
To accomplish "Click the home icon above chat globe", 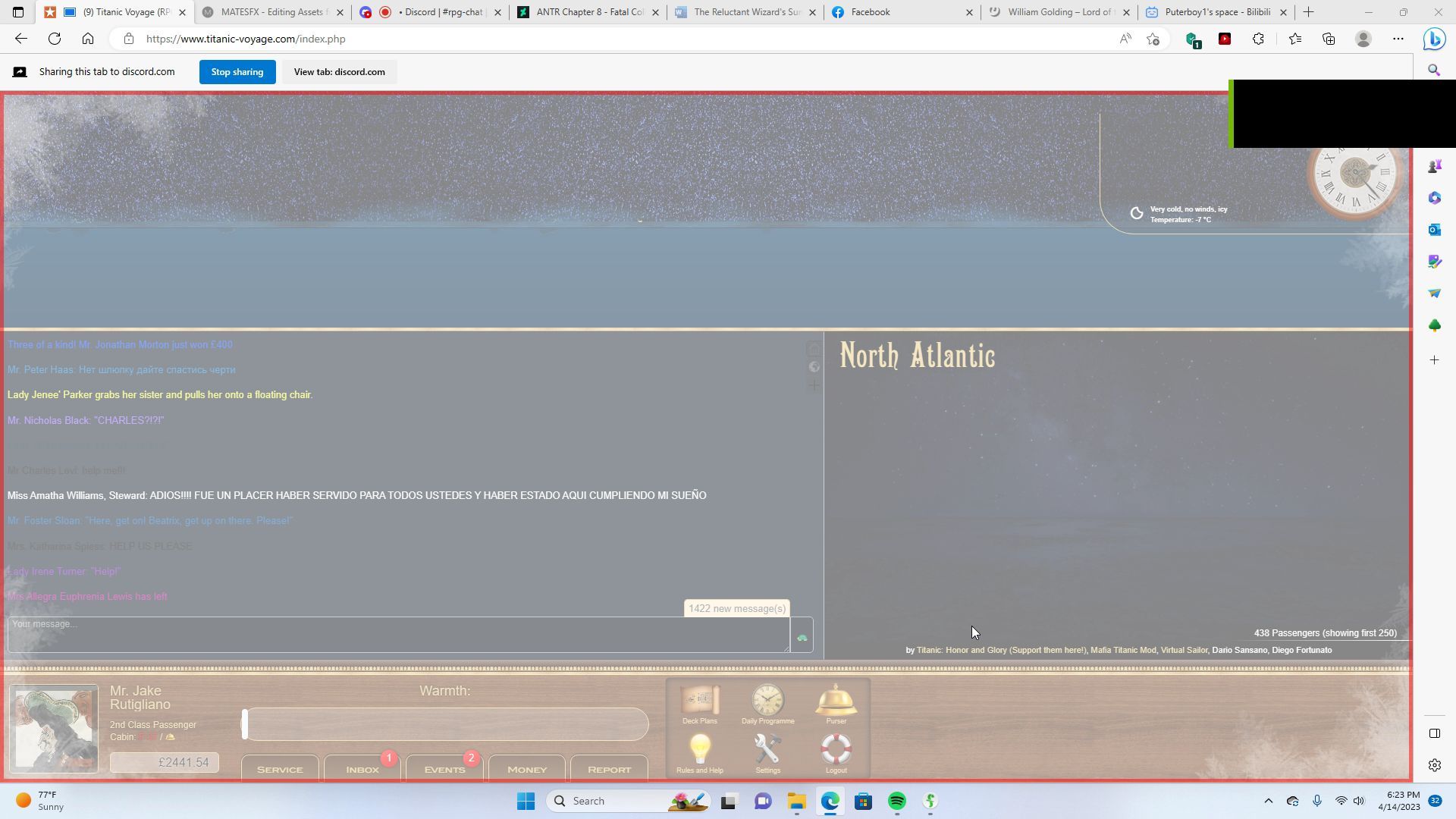I will (x=814, y=349).
